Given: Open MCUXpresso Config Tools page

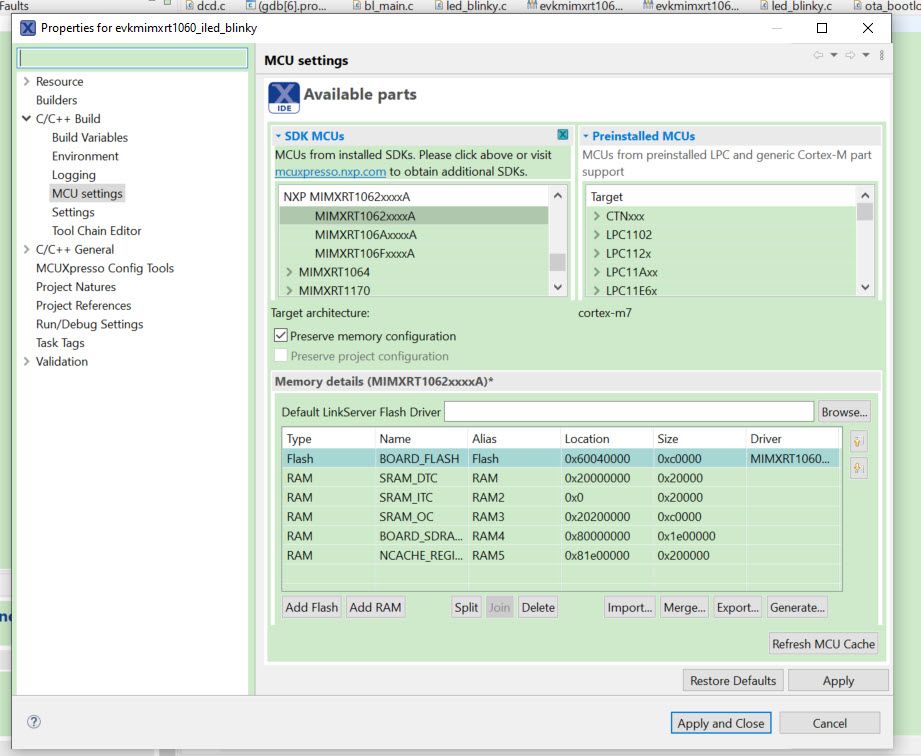Looking at the screenshot, I should click(x=105, y=268).
